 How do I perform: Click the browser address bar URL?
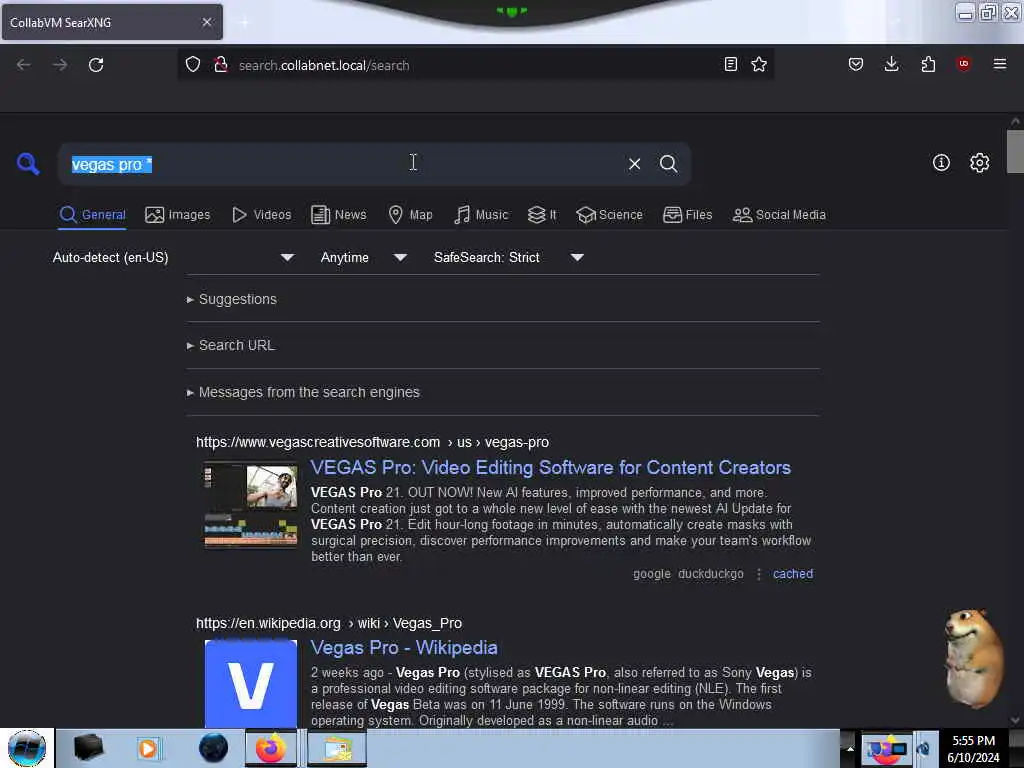pyautogui.click(x=324, y=65)
